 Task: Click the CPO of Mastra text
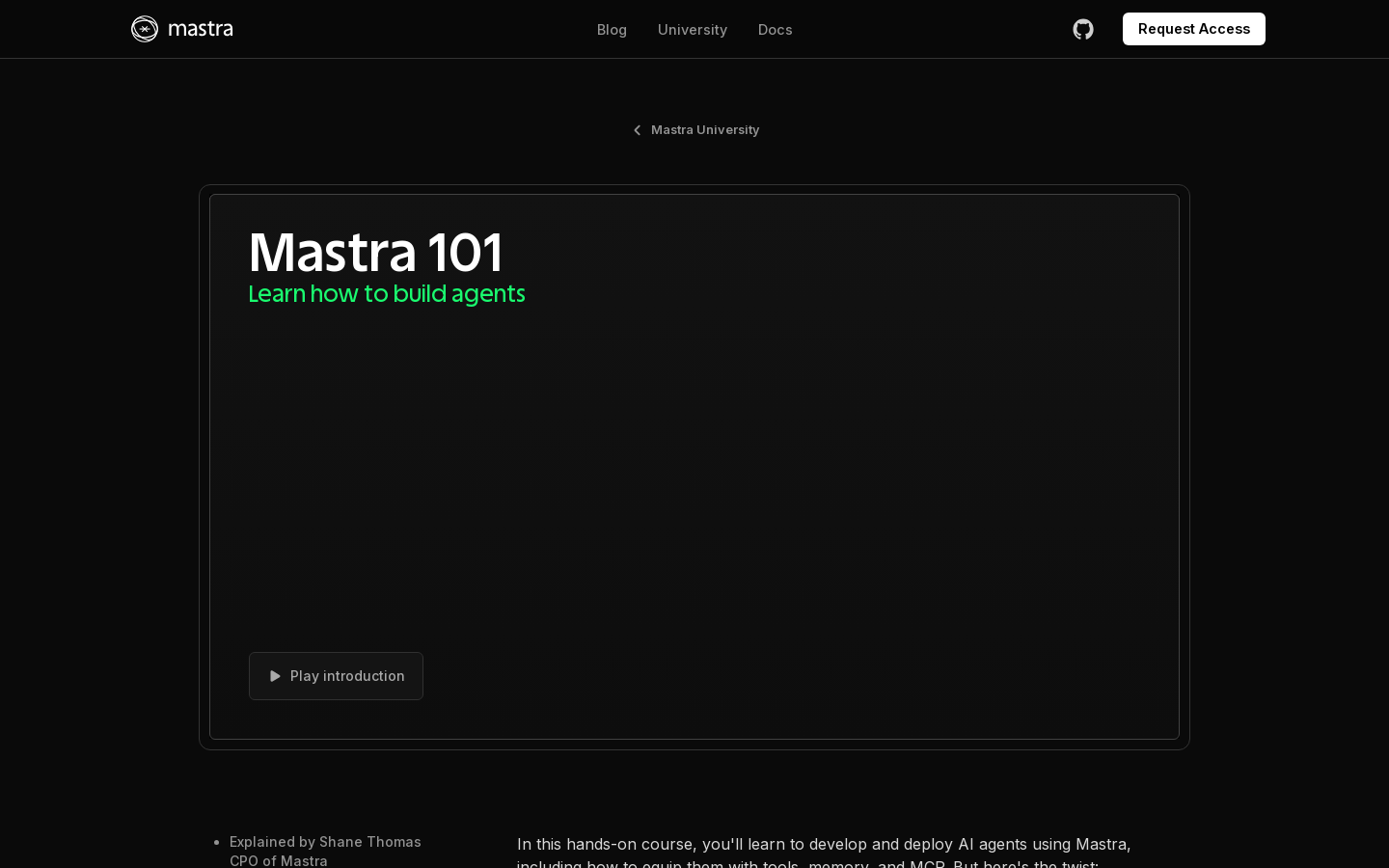tap(279, 860)
